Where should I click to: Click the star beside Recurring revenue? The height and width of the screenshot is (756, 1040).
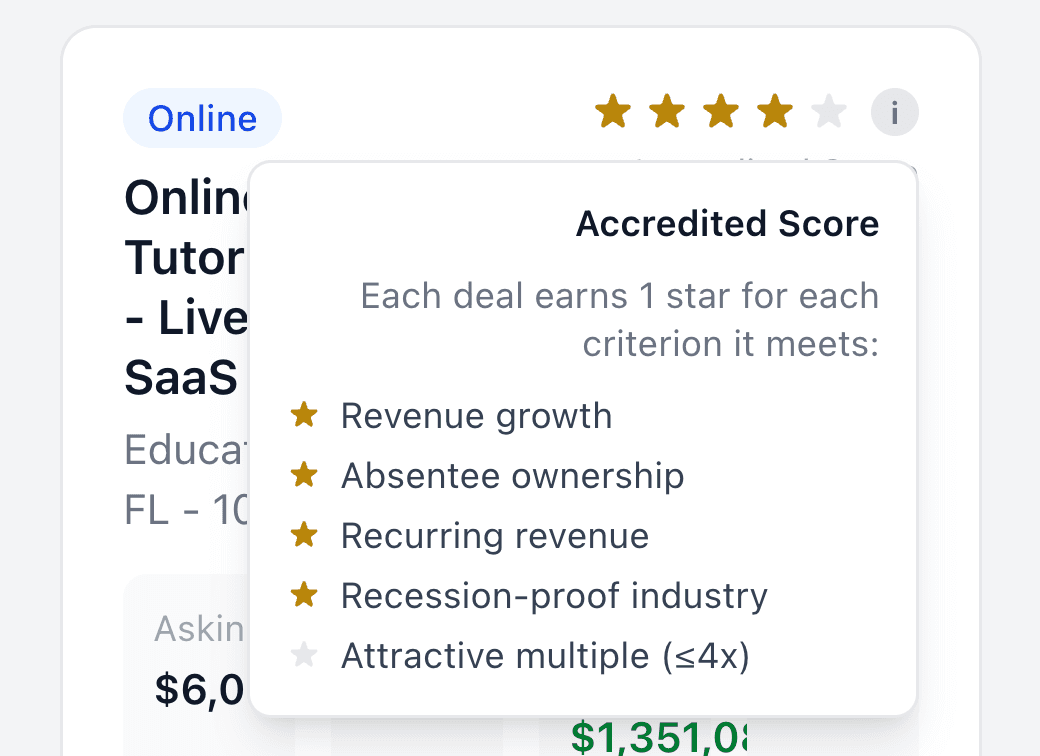coord(305,535)
